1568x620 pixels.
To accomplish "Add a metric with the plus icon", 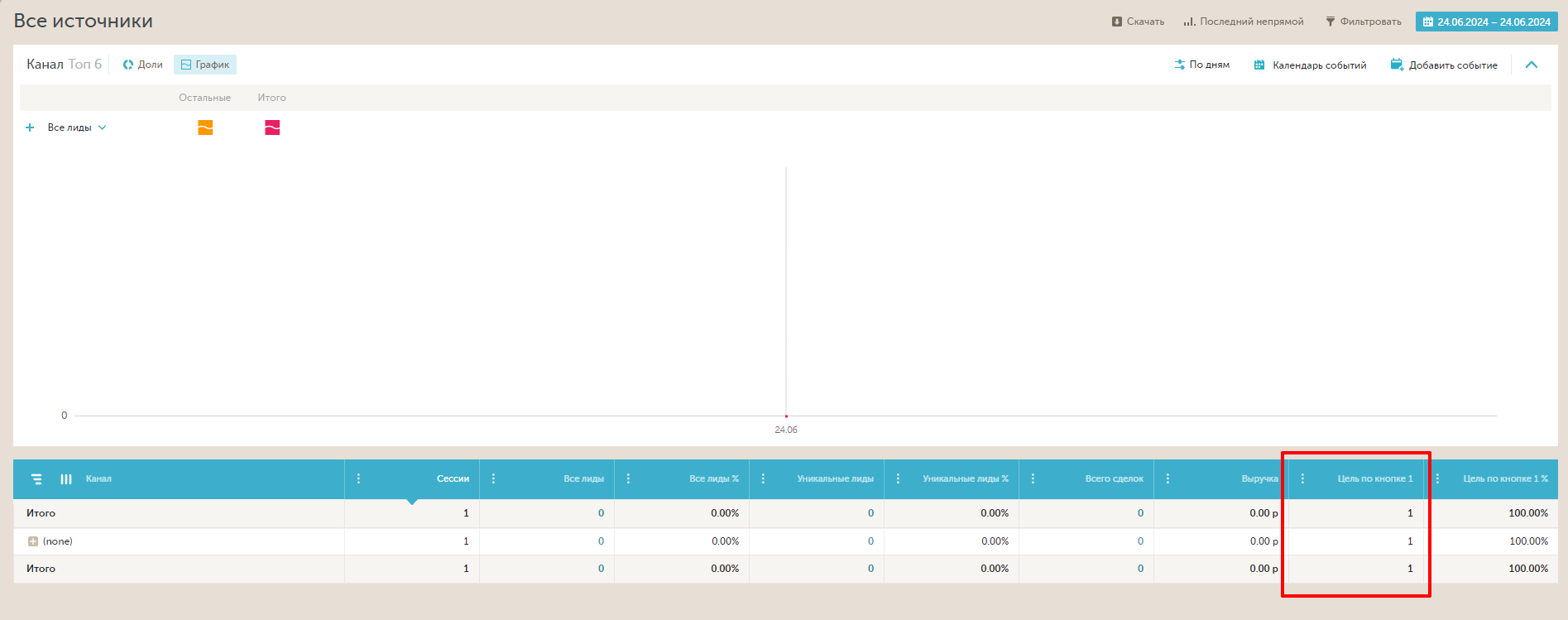I will coord(30,127).
